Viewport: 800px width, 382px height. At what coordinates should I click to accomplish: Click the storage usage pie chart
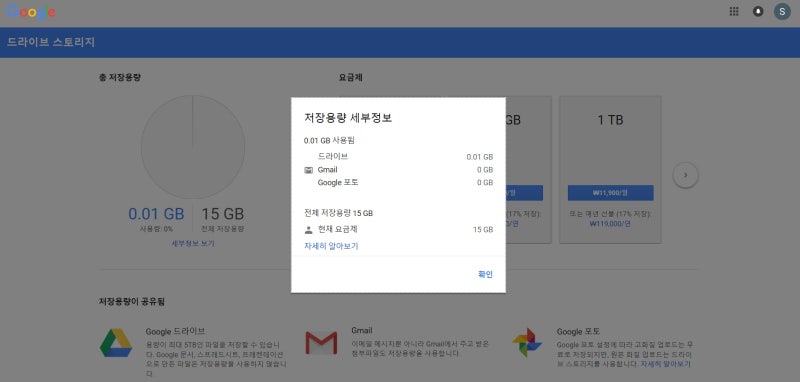[x=193, y=147]
